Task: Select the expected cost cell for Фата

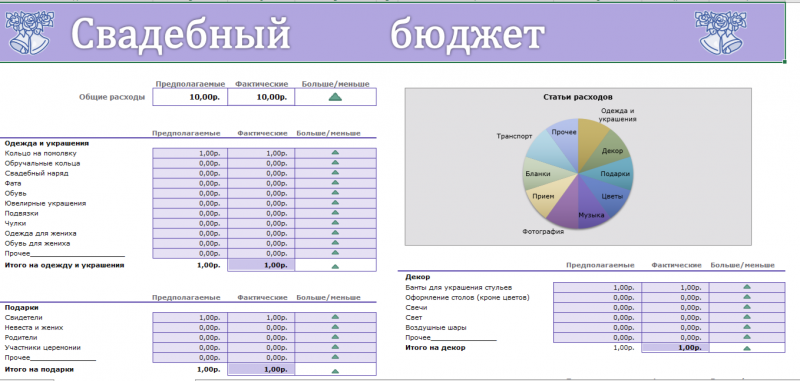Action: pyautogui.click(x=190, y=183)
